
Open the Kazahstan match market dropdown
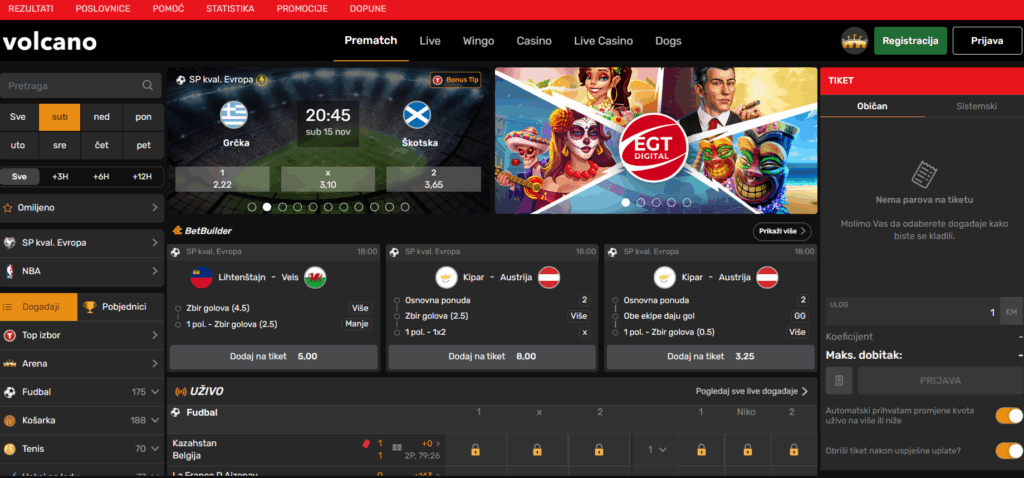[656, 450]
